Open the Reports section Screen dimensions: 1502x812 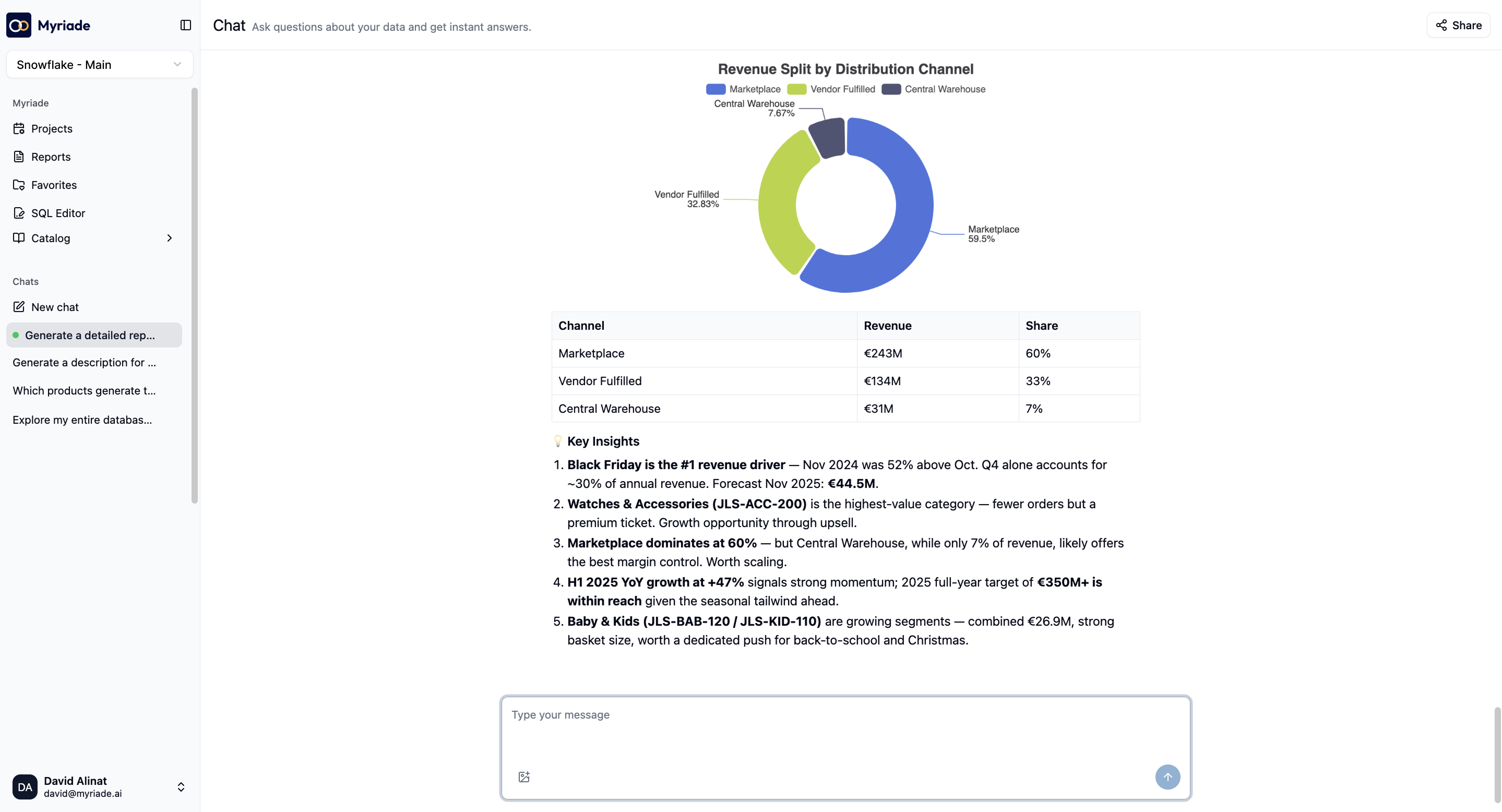pos(51,156)
